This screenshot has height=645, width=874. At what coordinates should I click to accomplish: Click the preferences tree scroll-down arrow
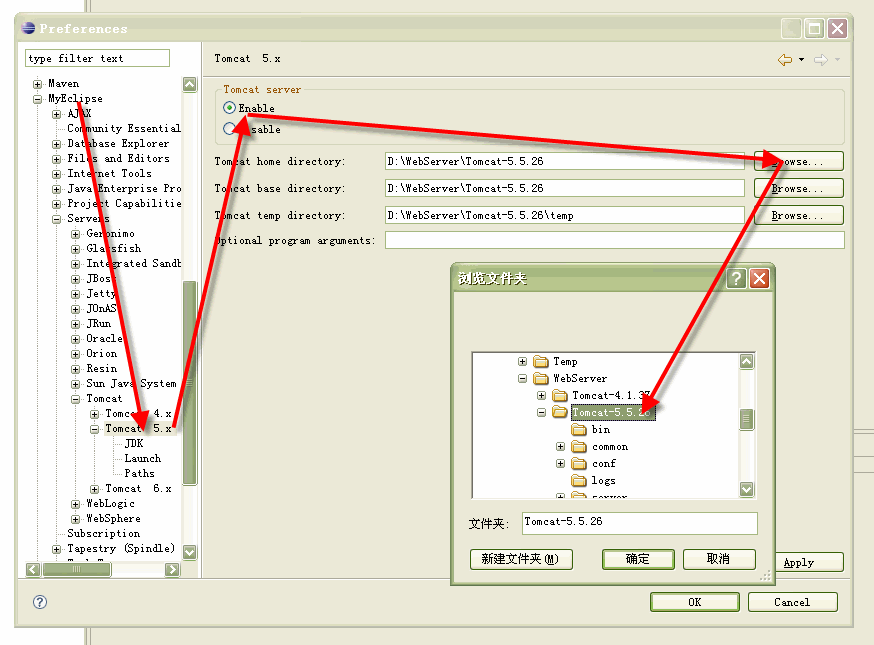[x=190, y=552]
